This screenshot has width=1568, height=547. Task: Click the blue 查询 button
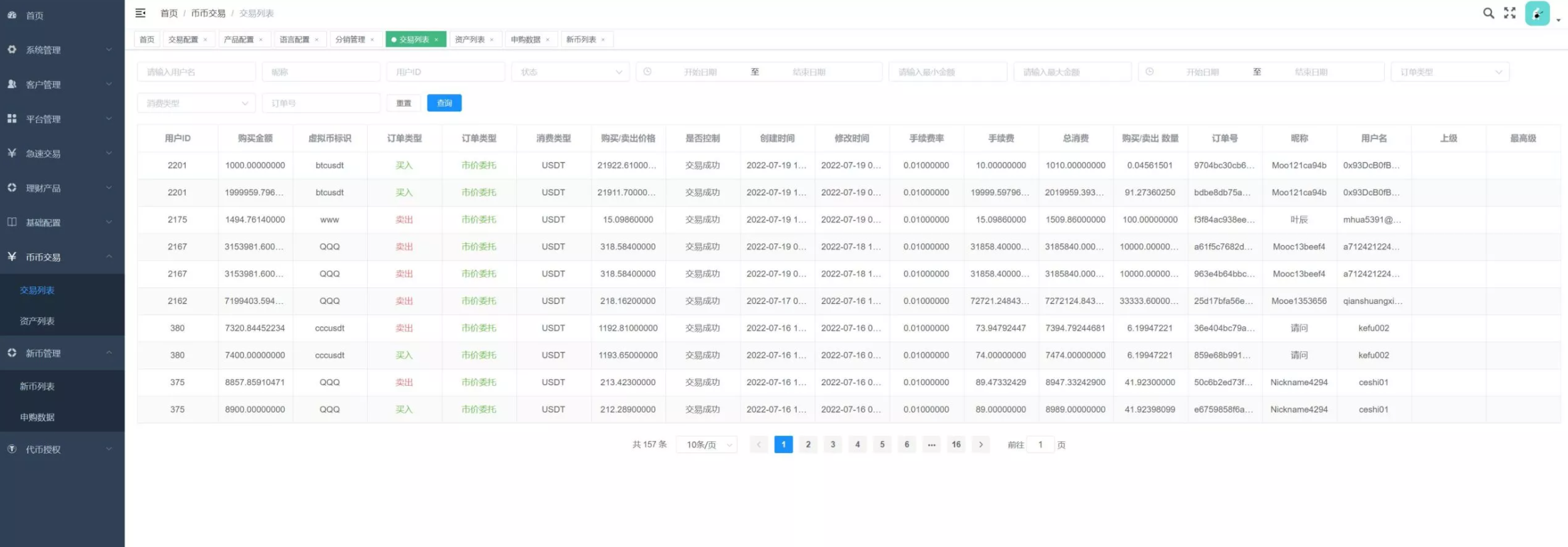click(x=444, y=103)
